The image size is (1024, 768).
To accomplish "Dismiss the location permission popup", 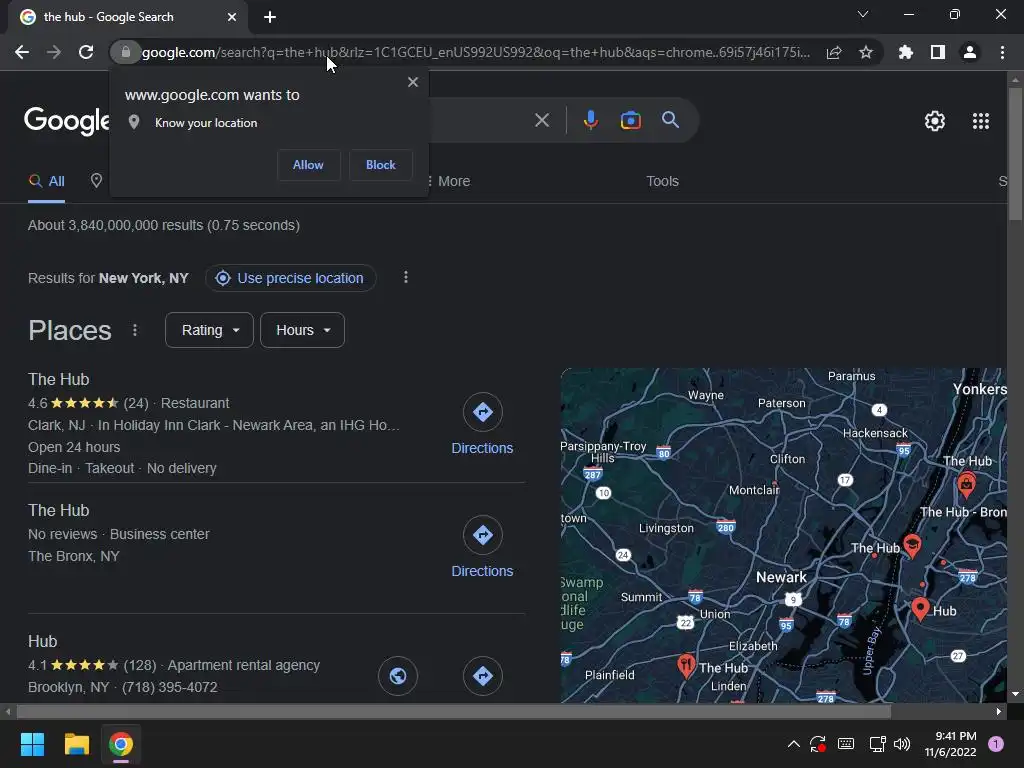I will (413, 82).
